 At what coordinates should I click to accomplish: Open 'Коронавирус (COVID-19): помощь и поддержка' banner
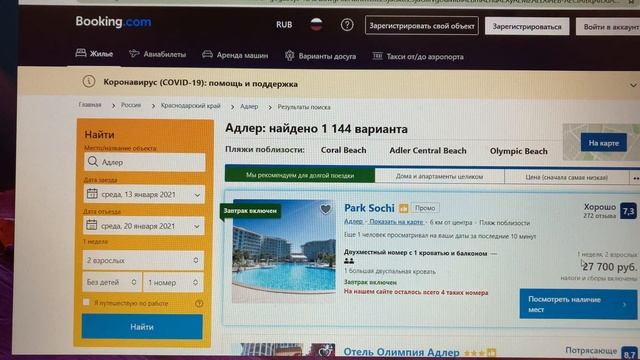tap(200, 83)
